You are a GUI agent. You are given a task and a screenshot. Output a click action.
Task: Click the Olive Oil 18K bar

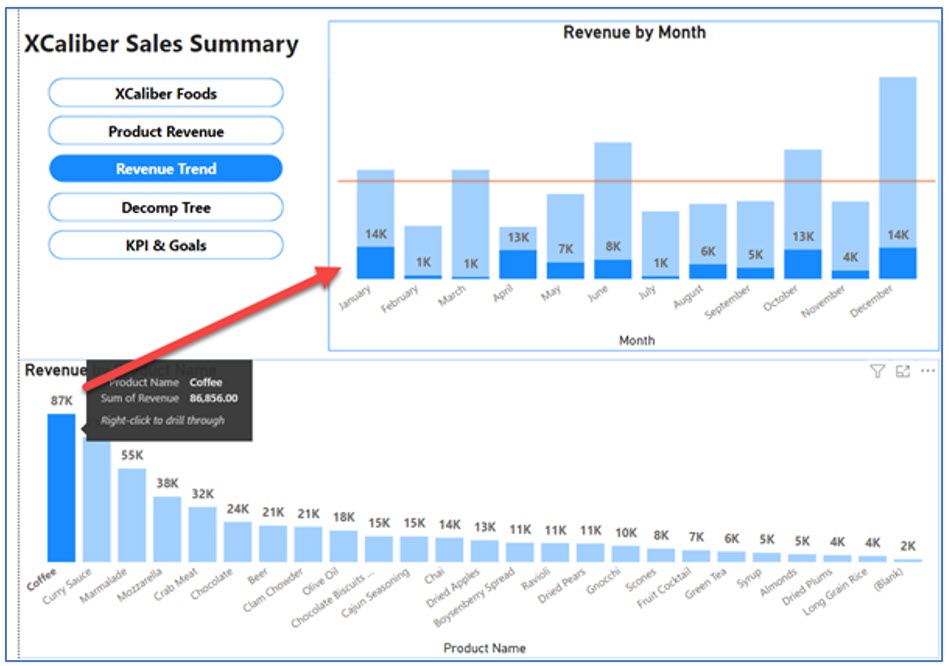click(x=343, y=546)
